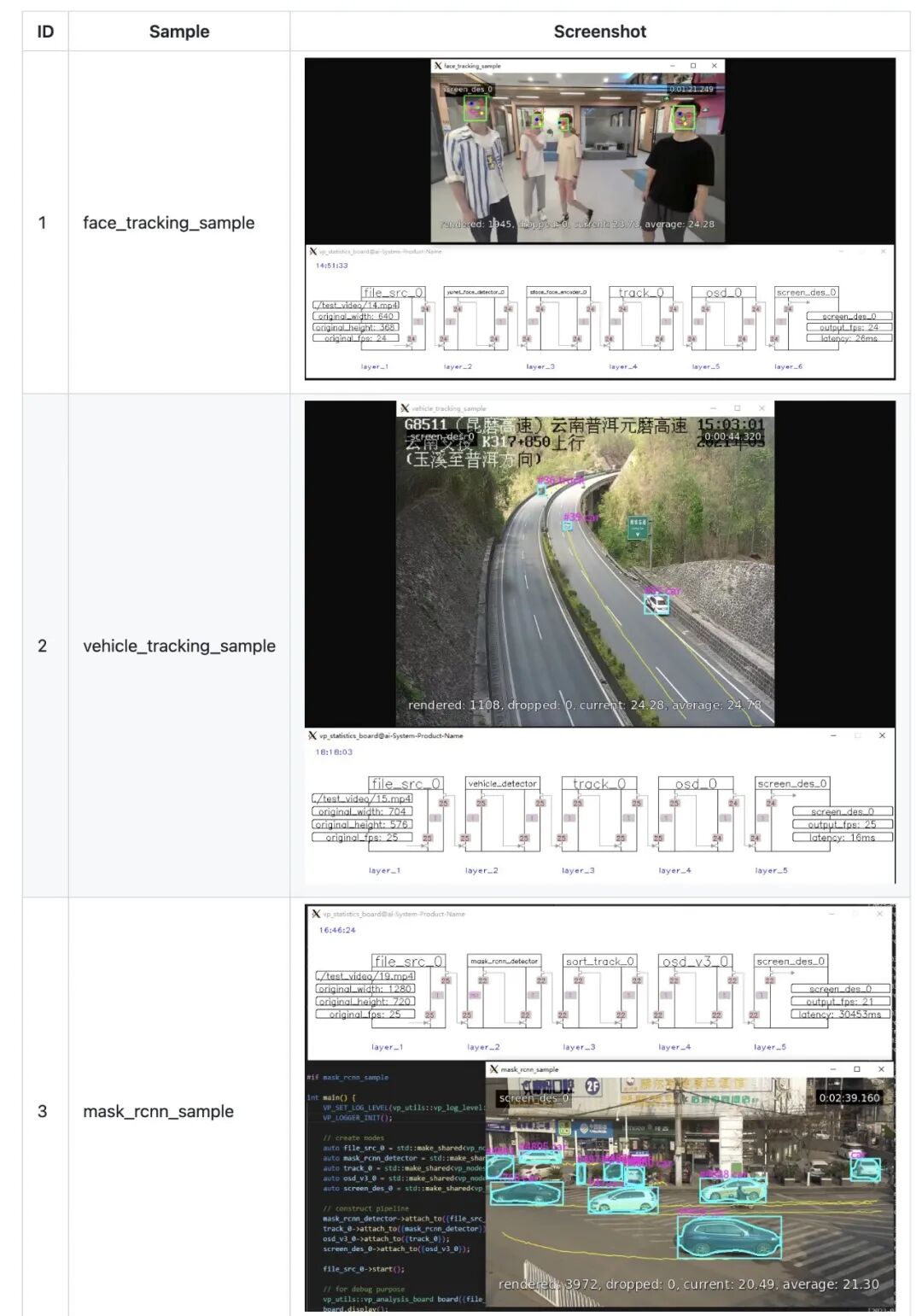The height and width of the screenshot is (1316, 922).
Task: Select the 'vehicle_tracking_sample' table cell
Action: pos(179,646)
